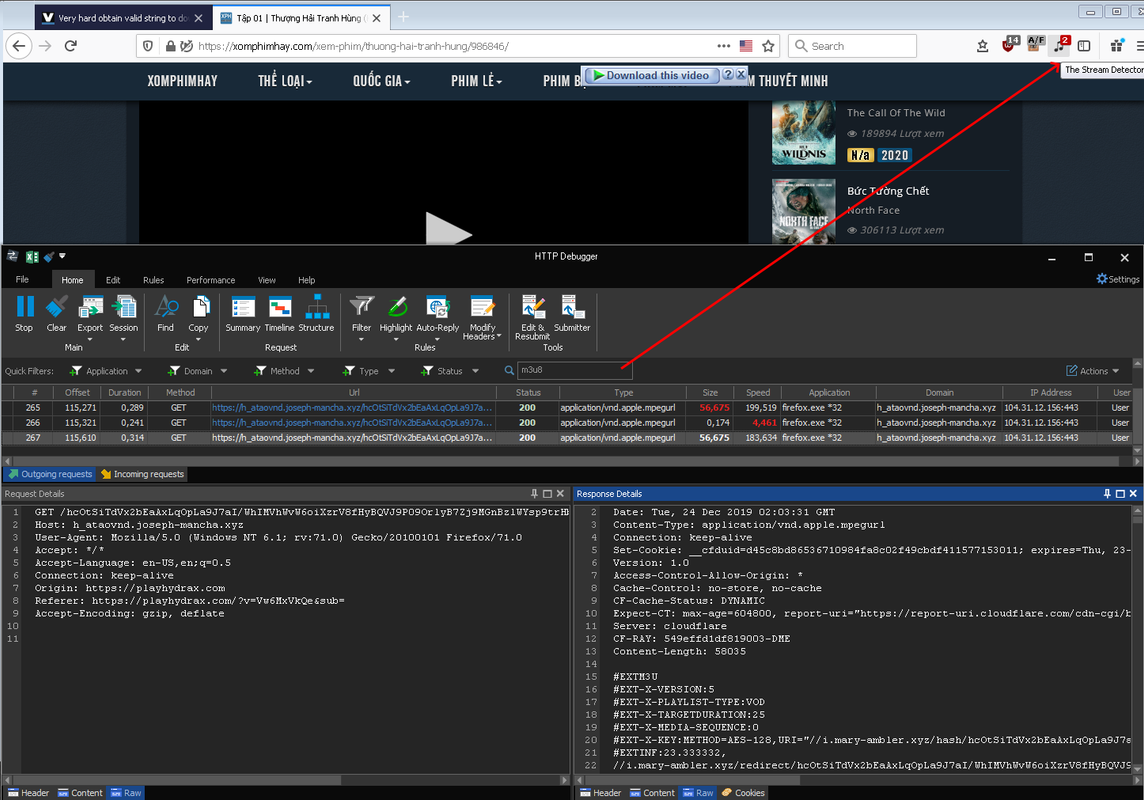
Task: Switch to the Performance ribbon tab
Action: pyautogui.click(x=210, y=280)
